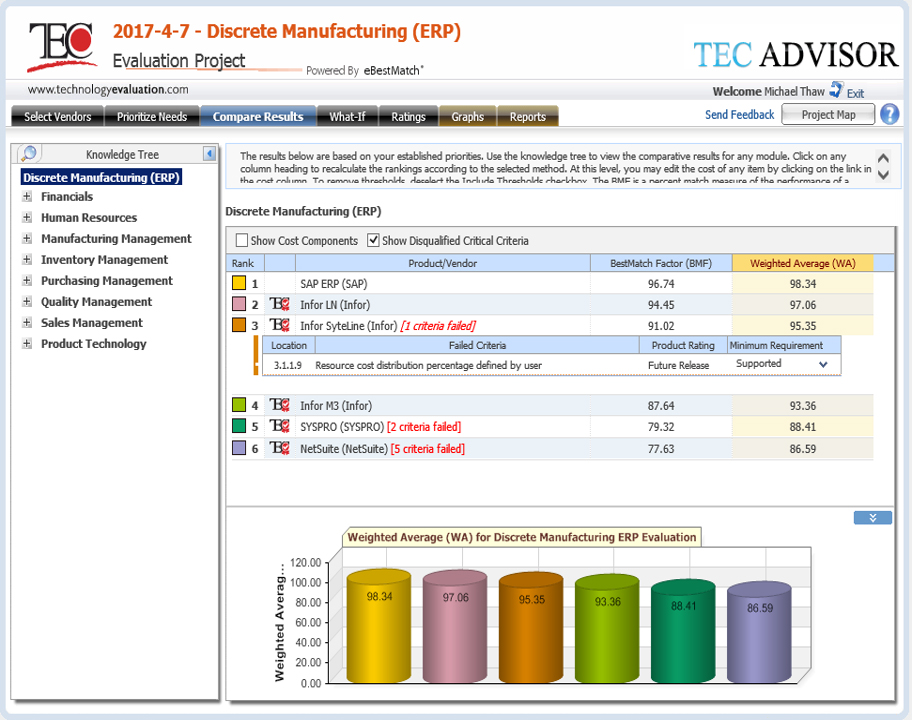Image resolution: width=912 pixels, height=720 pixels.
Task: Expand Product Technology tree node
Action: [x=27, y=343]
